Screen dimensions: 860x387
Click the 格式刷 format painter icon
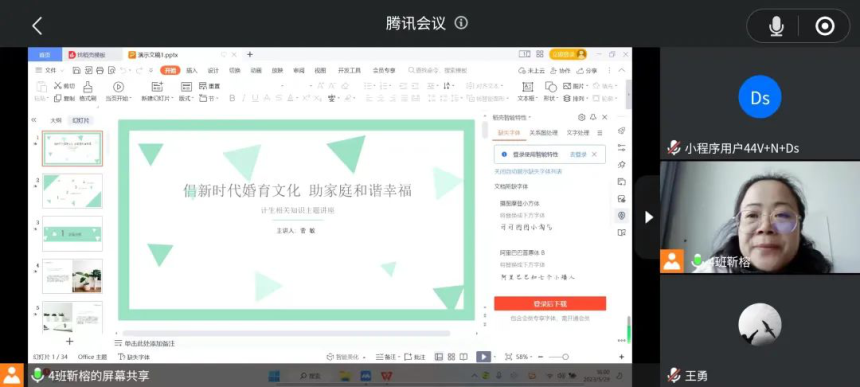[x=88, y=92]
